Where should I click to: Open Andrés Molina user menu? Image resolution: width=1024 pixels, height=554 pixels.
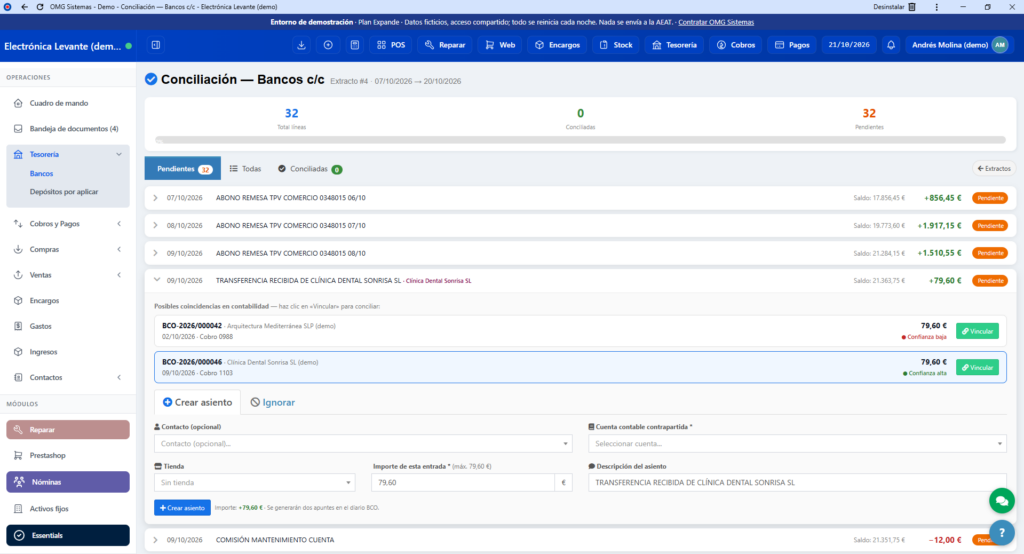point(959,45)
